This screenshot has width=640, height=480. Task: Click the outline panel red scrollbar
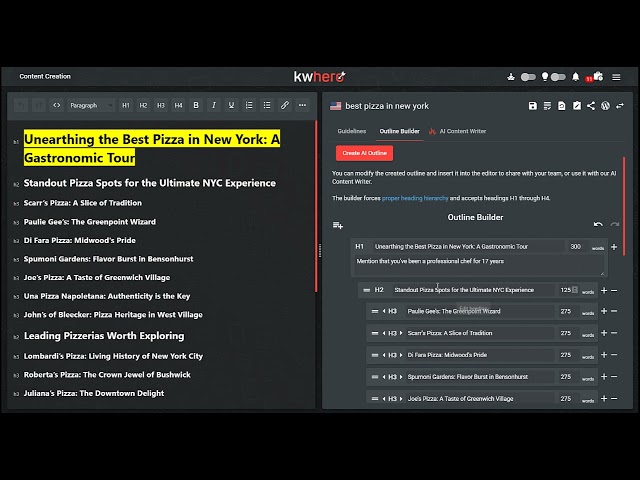click(x=624, y=206)
